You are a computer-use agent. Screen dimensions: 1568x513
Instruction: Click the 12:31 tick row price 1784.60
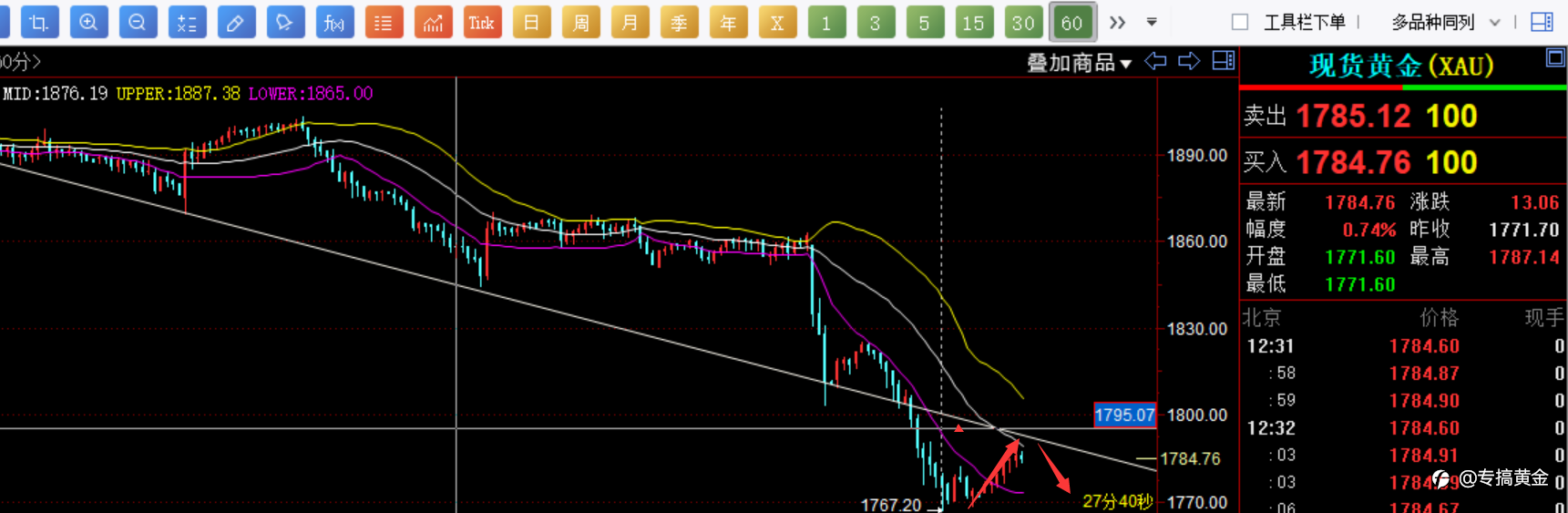pyautogui.click(x=1424, y=346)
